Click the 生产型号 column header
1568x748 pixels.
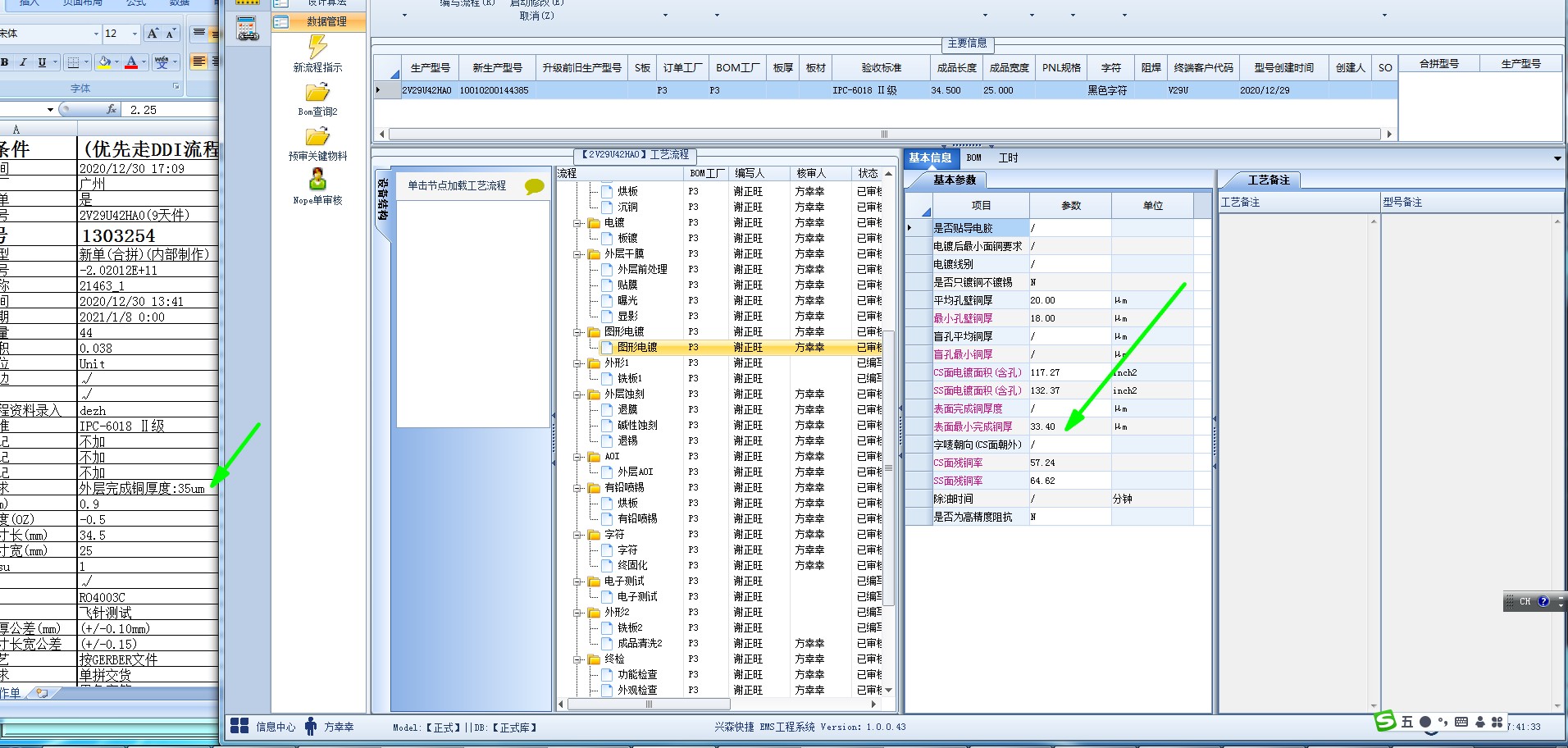pos(430,68)
